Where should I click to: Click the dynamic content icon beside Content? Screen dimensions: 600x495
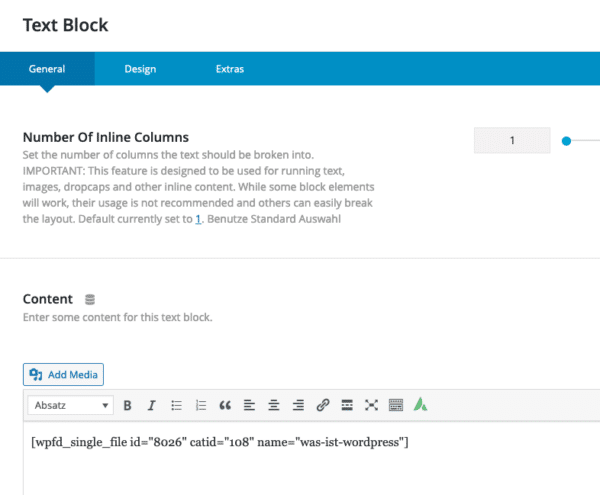pos(90,300)
